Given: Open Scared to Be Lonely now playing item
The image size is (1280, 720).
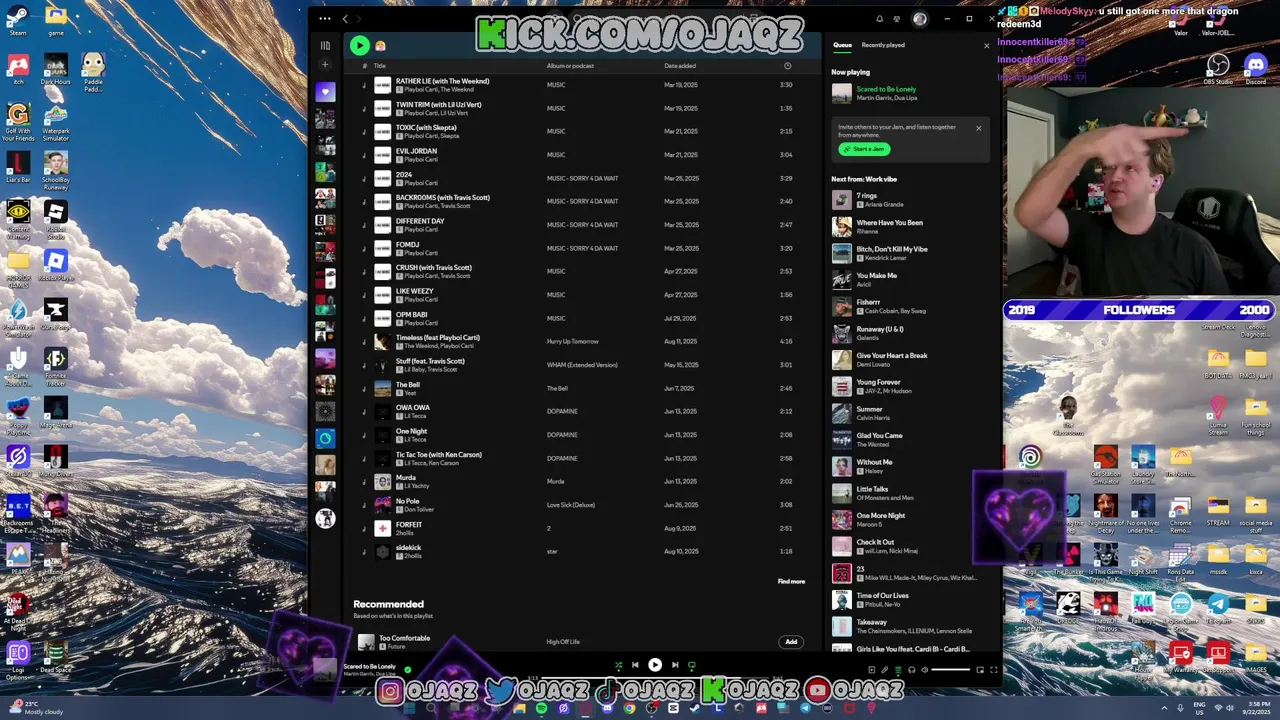Looking at the screenshot, I should click(910, 93).
